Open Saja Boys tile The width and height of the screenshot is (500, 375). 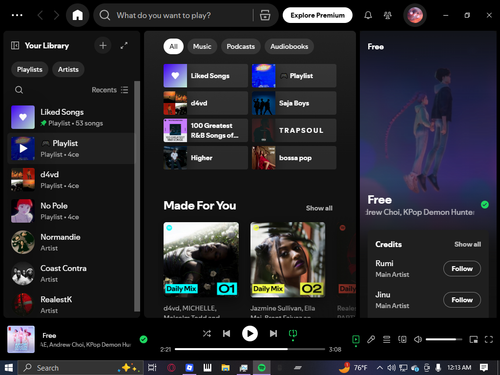294,103
